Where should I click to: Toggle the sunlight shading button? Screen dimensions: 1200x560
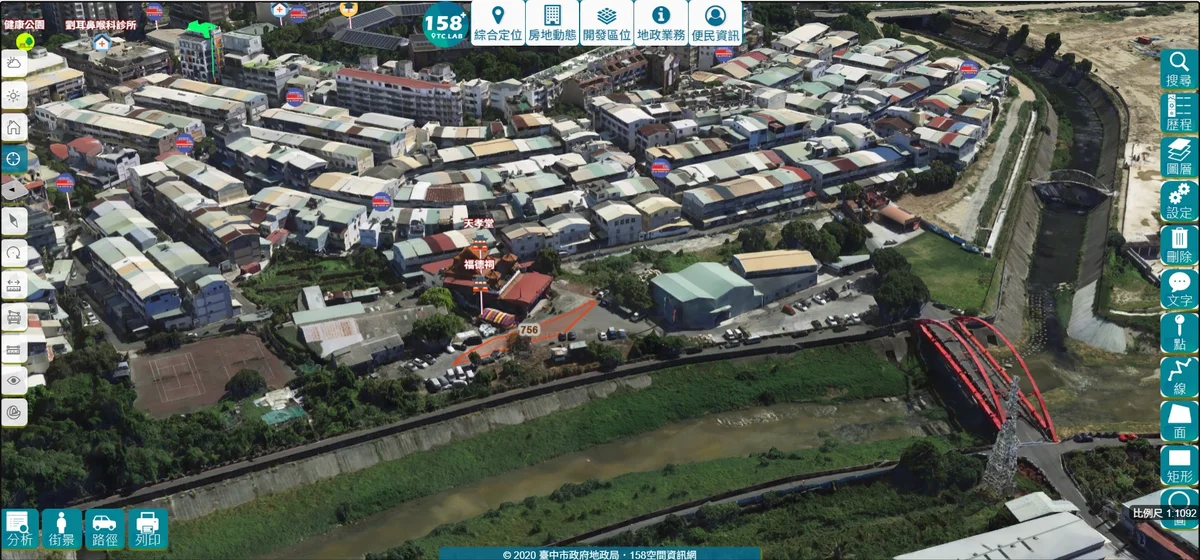[x=14, y=96]
